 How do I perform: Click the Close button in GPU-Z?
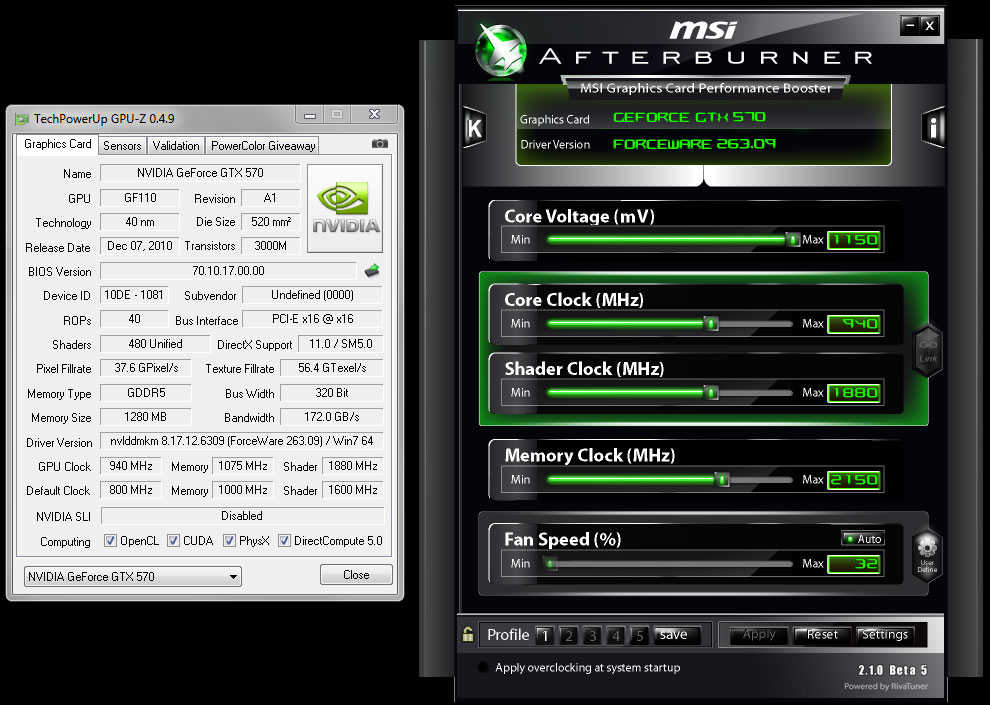coord(356,575)
